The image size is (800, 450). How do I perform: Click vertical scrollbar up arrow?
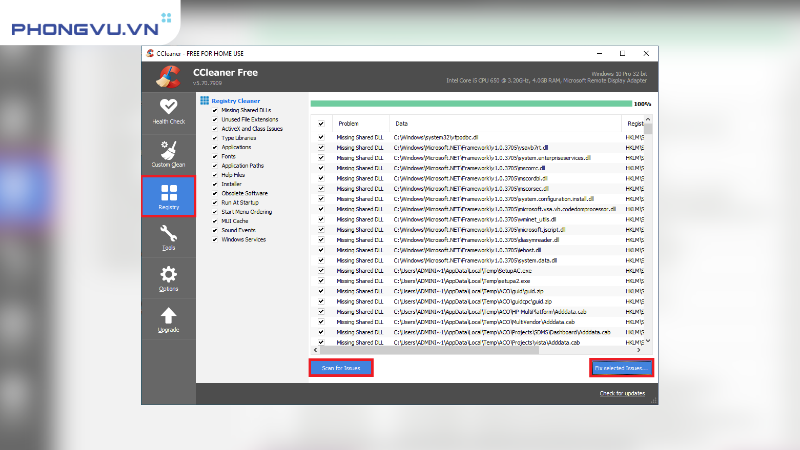tap(648, 119)
